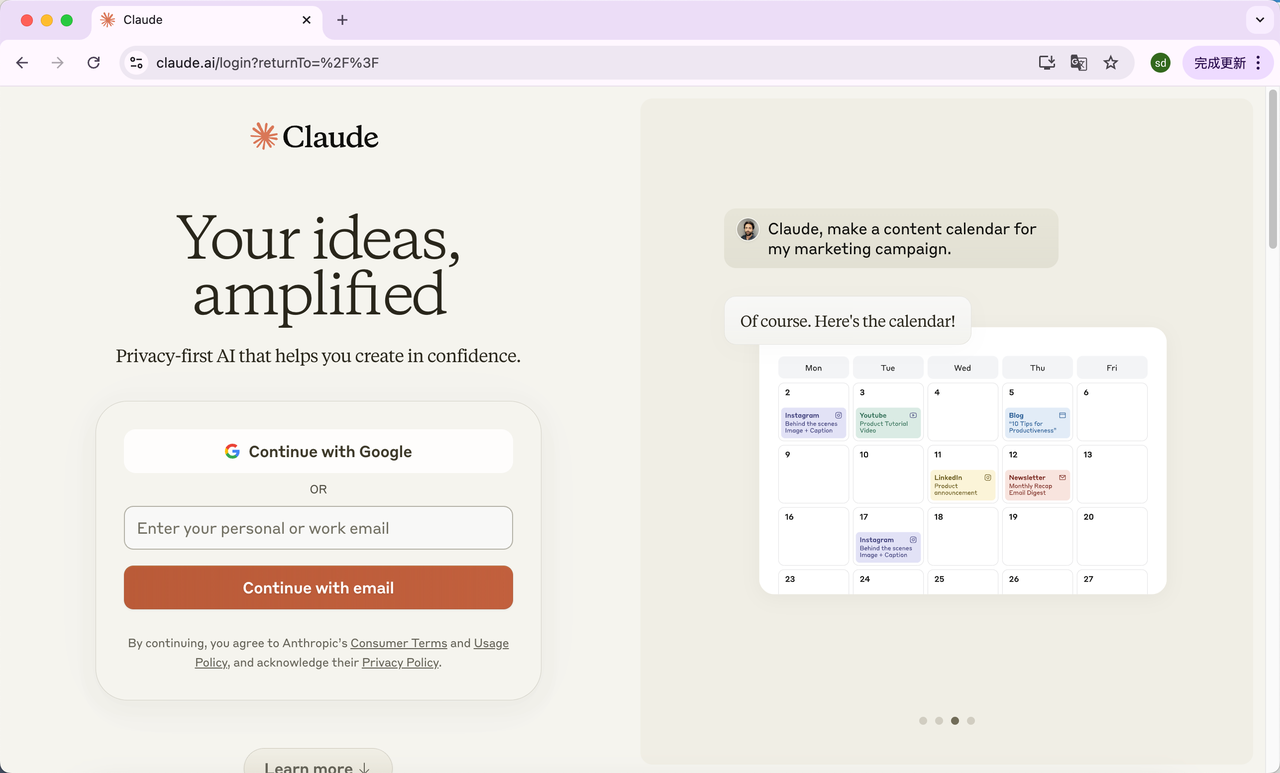Image resolution: width=1280 pixels, height=773 pixels.
Task: Select the third carousel dot
Action: (x=955, y=720)
